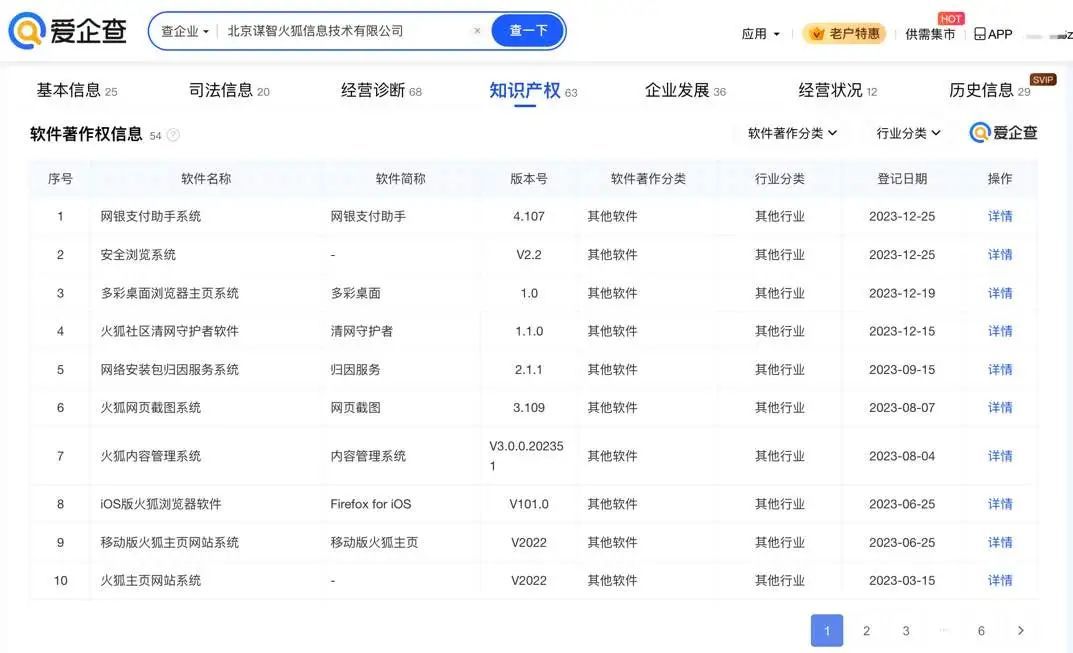Expand the 行业分类 filter dropdown

908,133
